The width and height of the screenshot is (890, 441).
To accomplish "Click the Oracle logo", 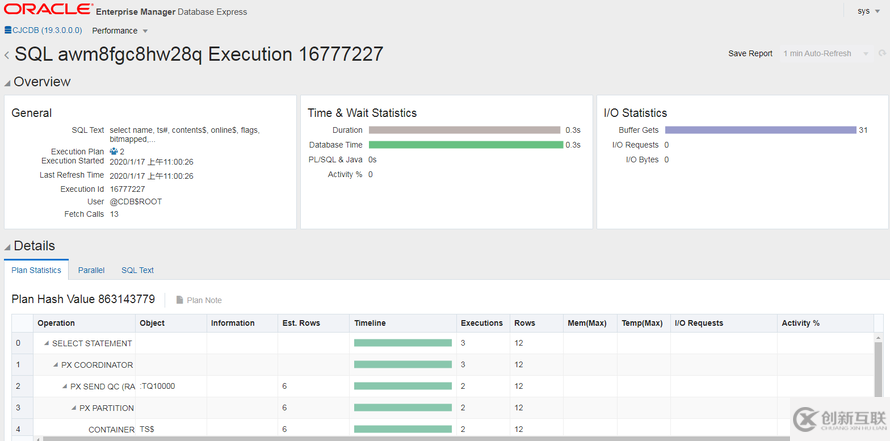I will (x=45, y=11).
